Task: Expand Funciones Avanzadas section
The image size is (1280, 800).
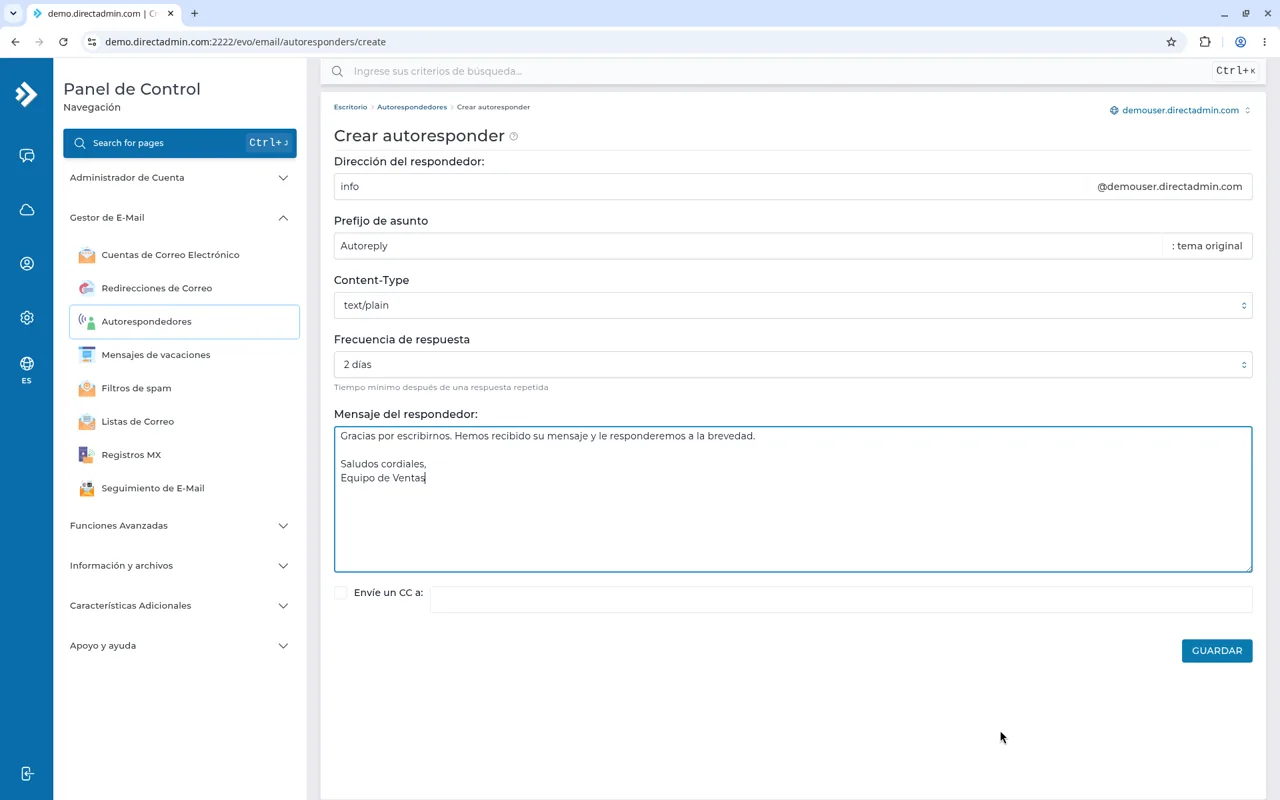Action: 180,526
